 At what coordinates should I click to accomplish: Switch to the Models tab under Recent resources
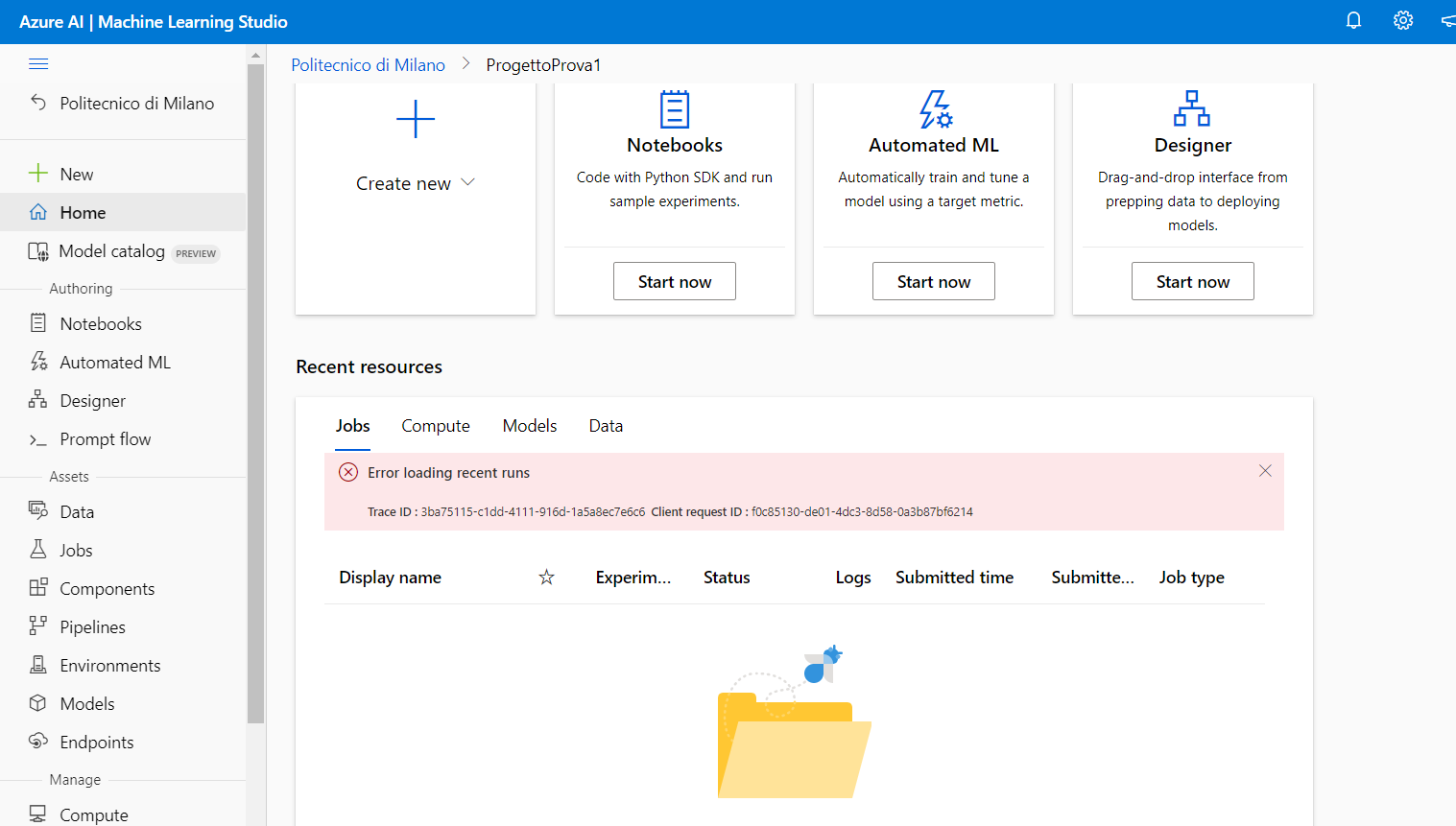[529, 425]
